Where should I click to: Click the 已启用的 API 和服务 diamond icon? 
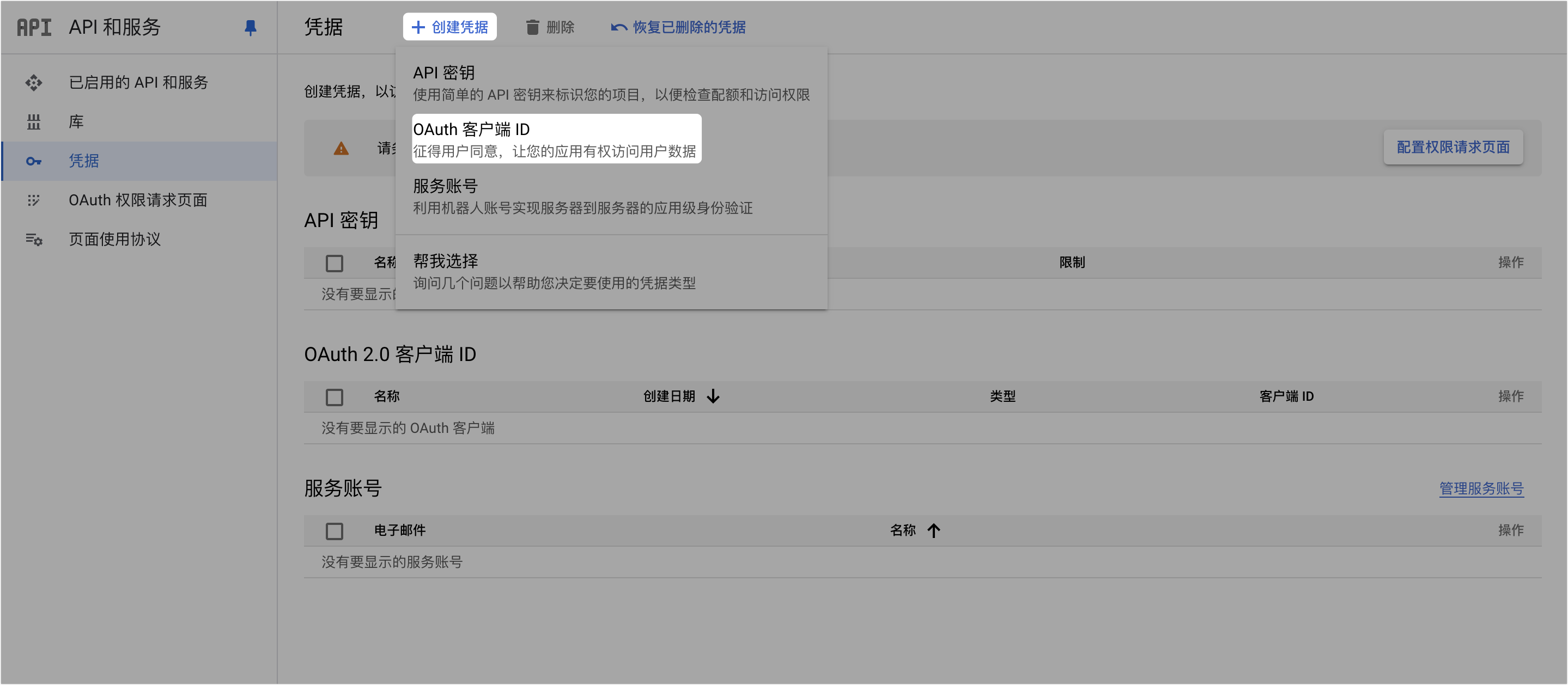(x=33, y=83)
